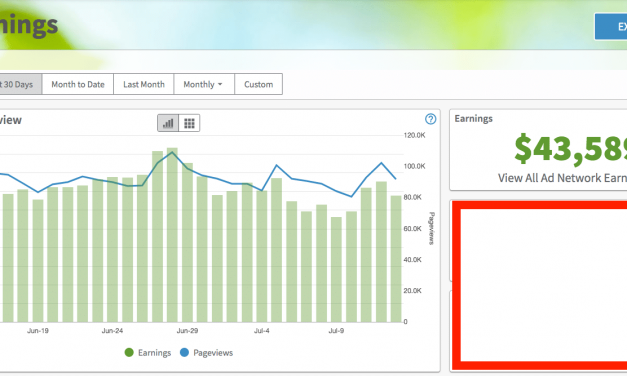Click the Jun-19 axis label
The width and height of the screenshot is (627, 376).
tap(38, 331)
